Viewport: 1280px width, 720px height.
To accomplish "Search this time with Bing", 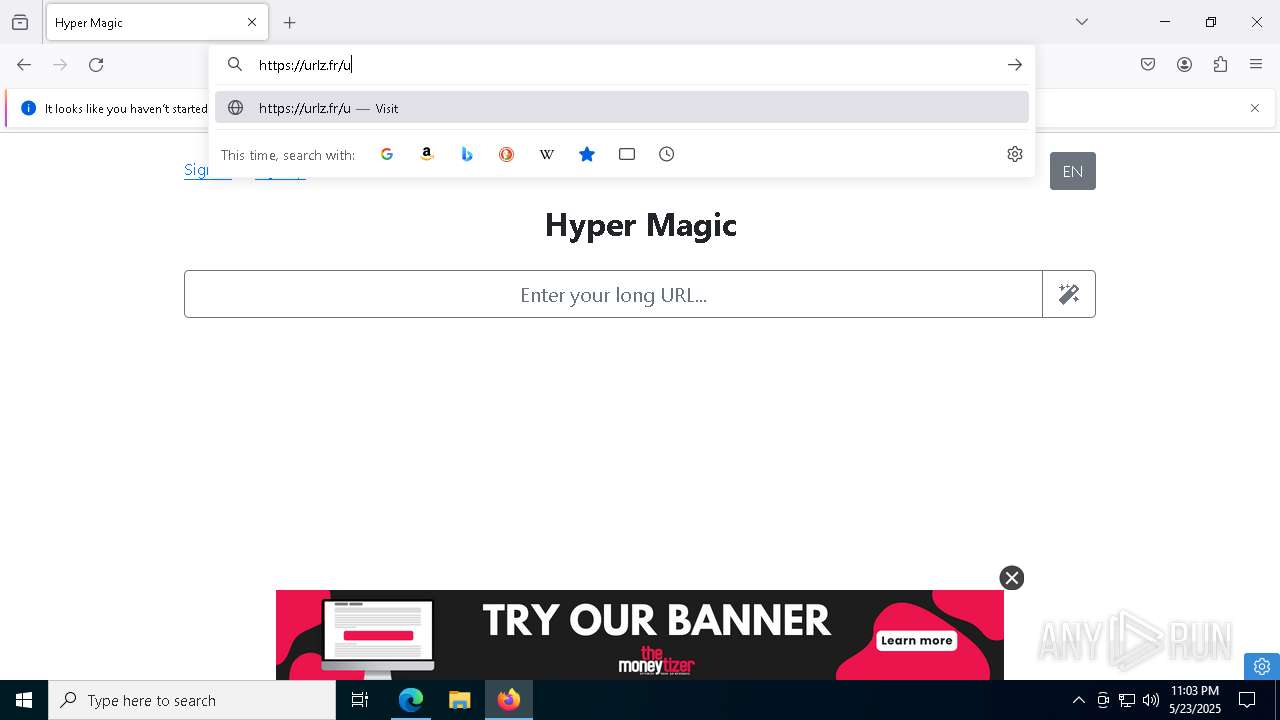I will point(467,154).
